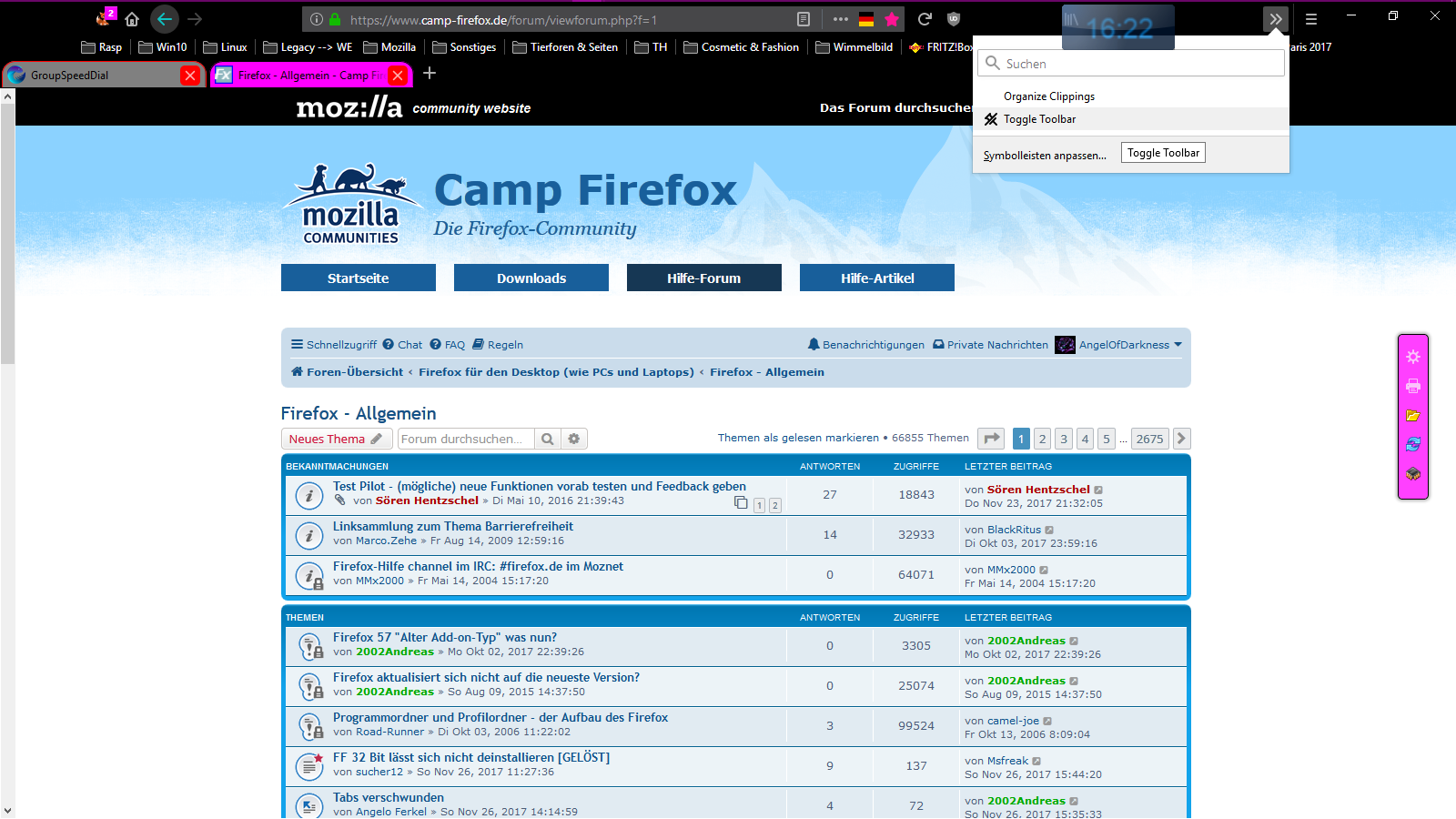Open the Regeln rules link
Image resolution: width=1456 pixels, height=819 pixels.
coord(498,345)
